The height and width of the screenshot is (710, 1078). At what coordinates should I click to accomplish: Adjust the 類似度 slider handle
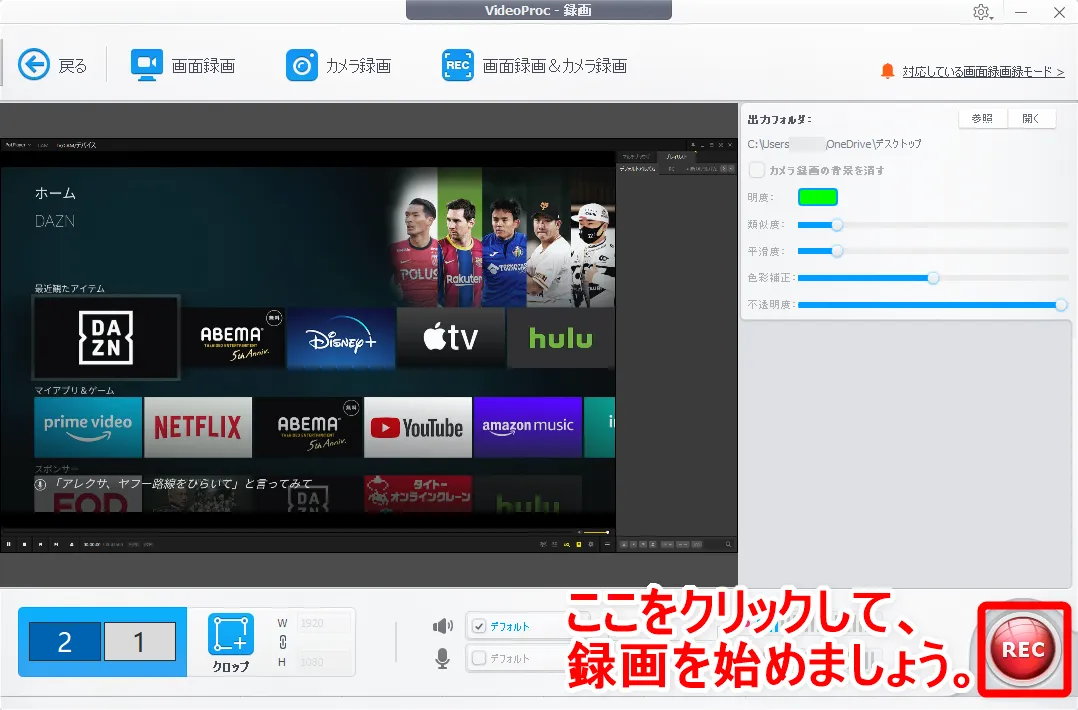(x=837, y=225)
